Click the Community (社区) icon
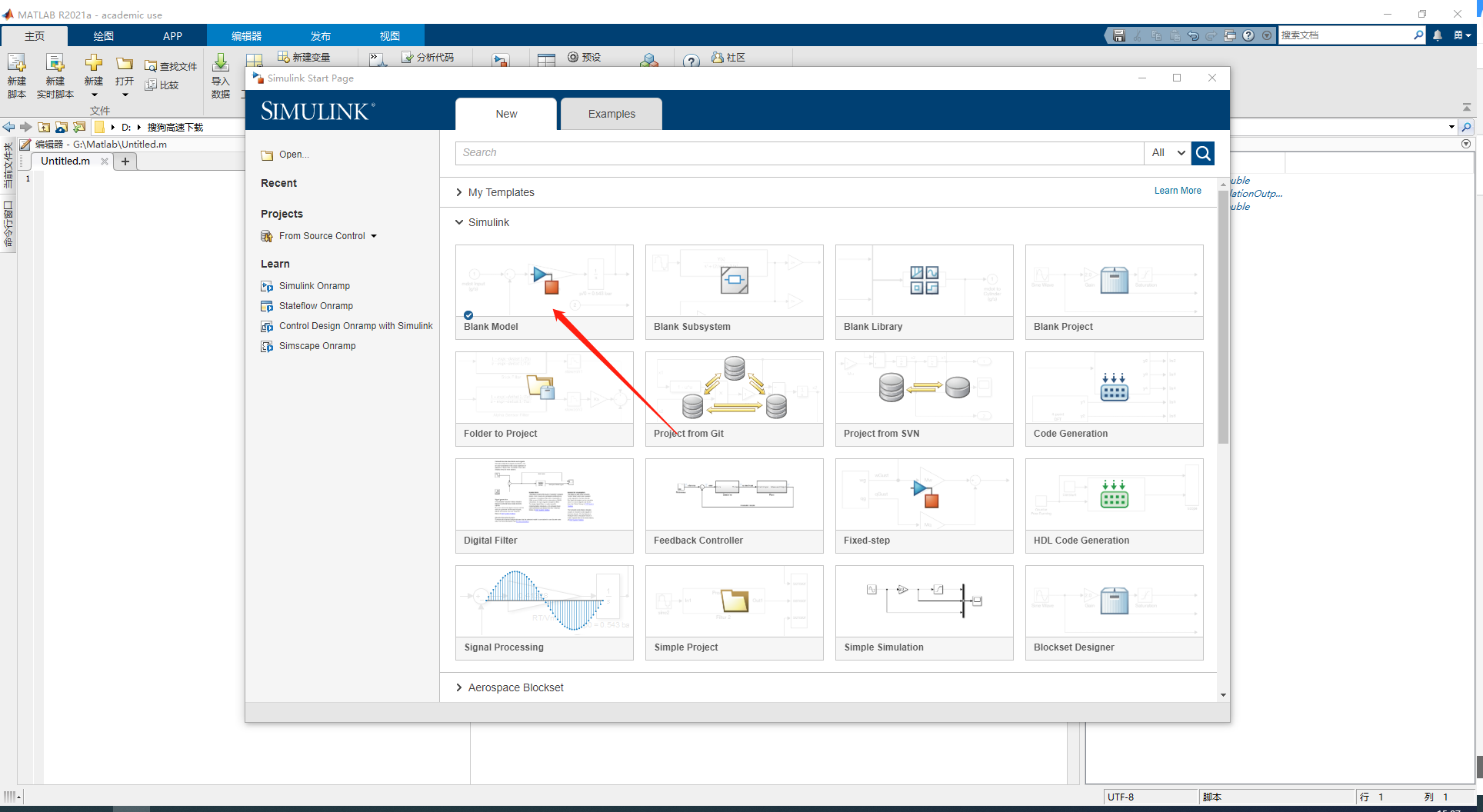This screenshot has width=1483, height=812. point(718,57)
